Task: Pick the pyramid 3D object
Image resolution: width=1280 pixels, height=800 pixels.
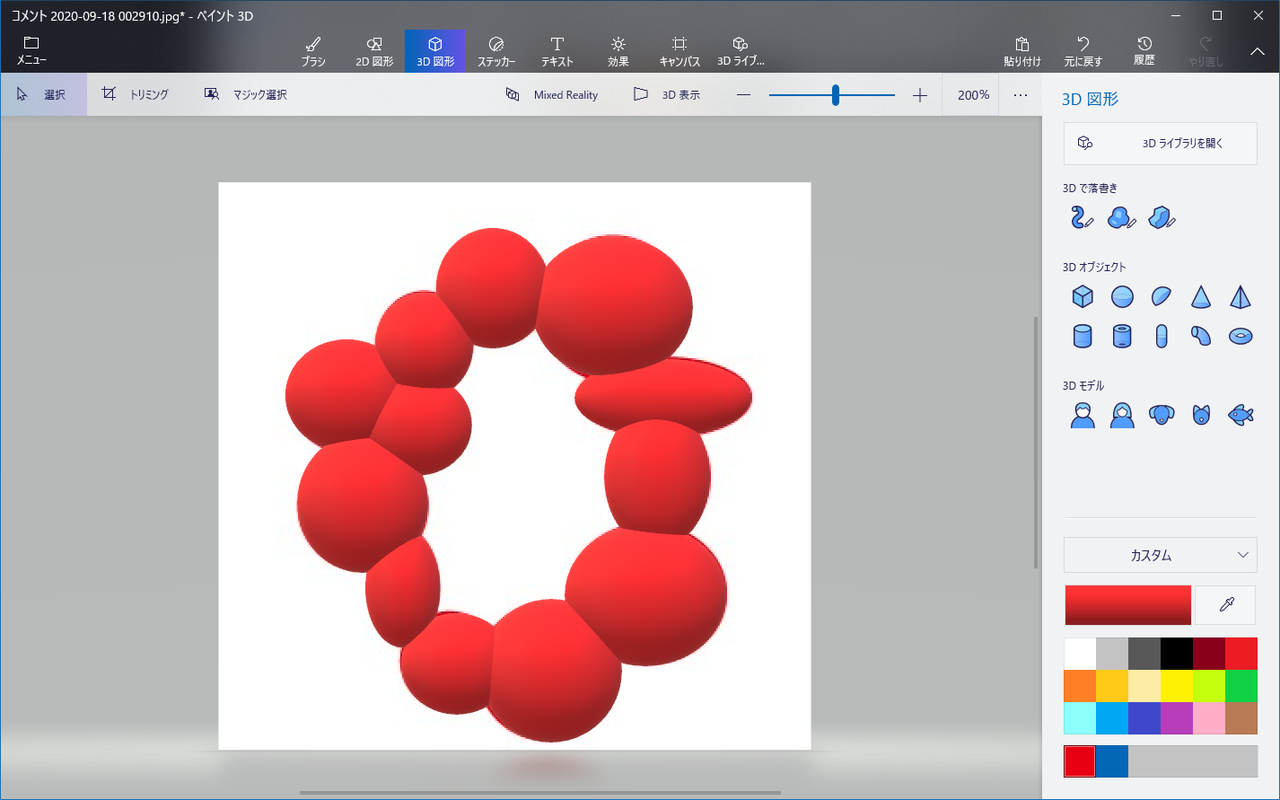Action: click(x=1240, y=296)
